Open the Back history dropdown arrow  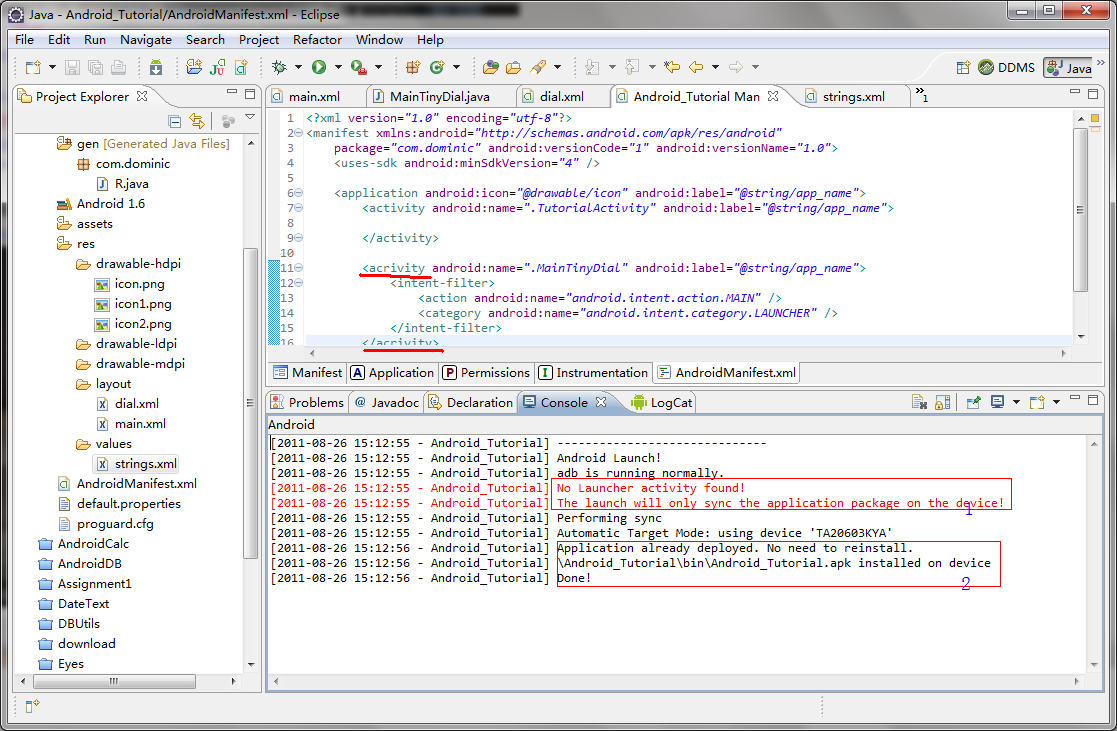[715, 67]
